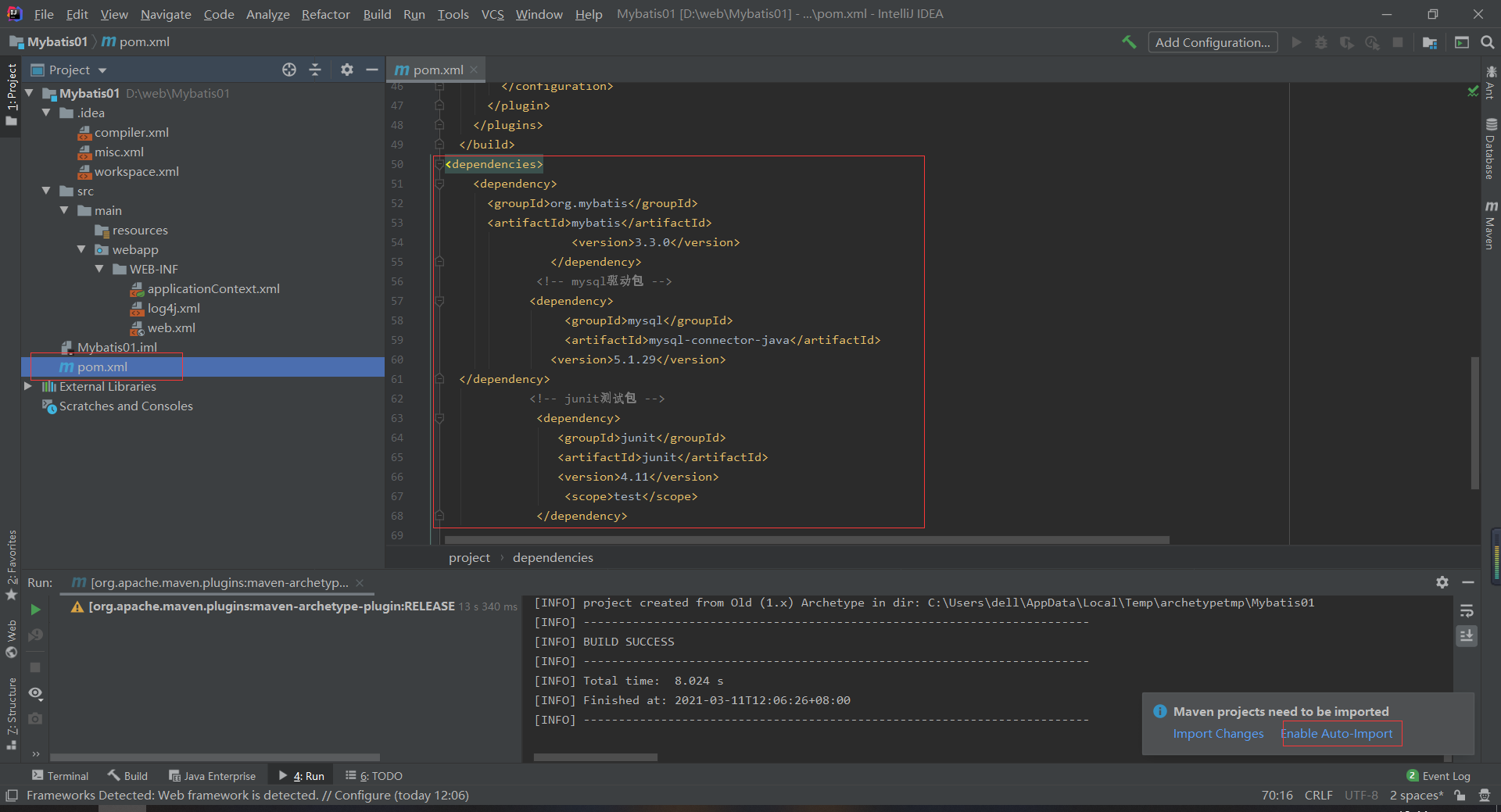The width and height of the screenshot is (1501, 812).
Task: Click the read-only lock icon in status bar
Action: [1460, 796]
